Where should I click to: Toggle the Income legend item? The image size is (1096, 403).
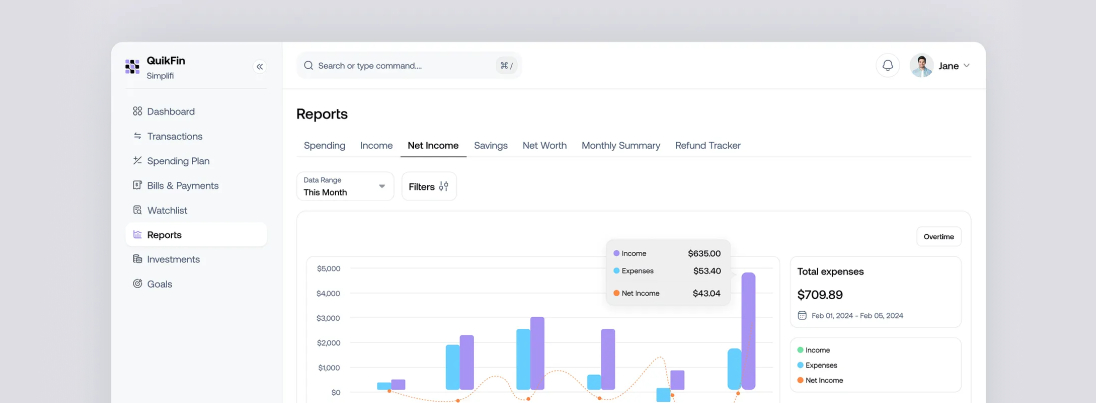point(817,350)
